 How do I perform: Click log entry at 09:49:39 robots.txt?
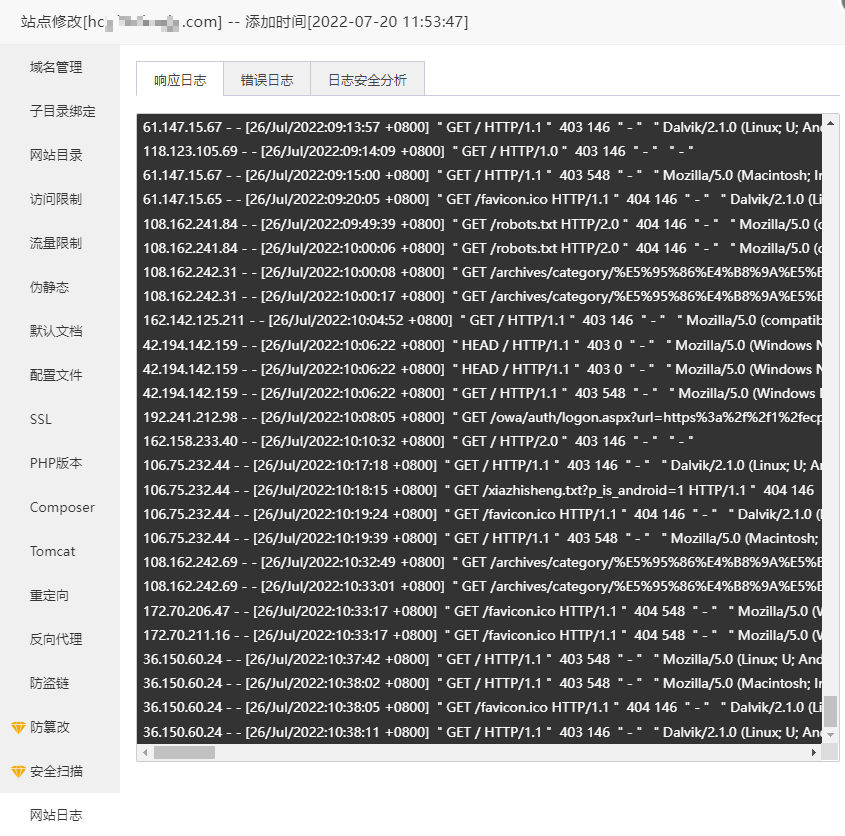[480, 224]
